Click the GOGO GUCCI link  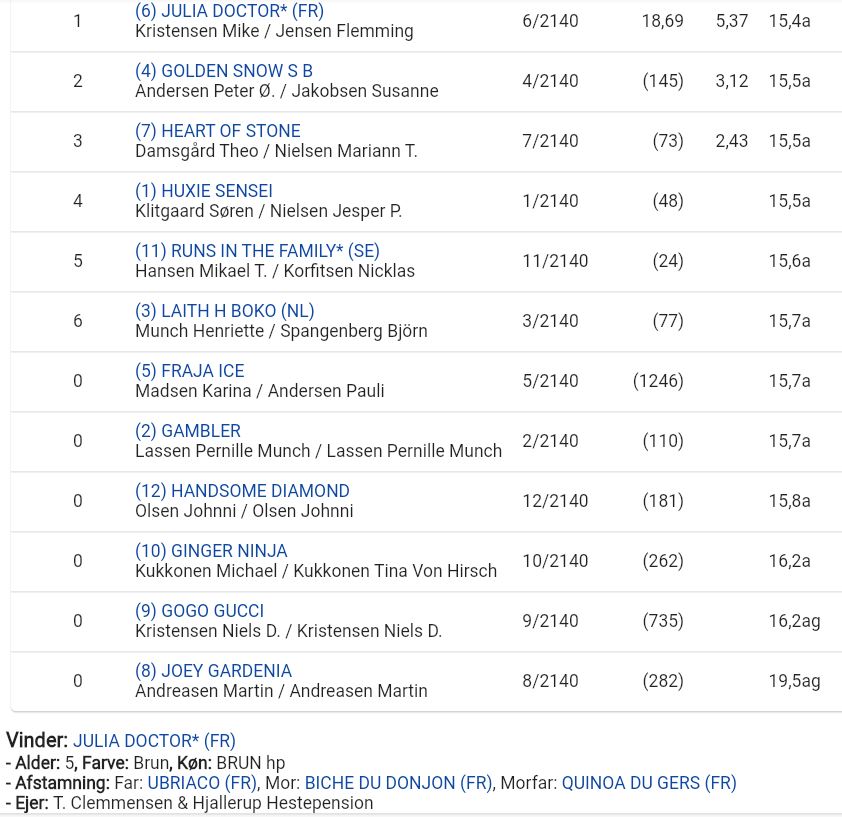point(199,611)
